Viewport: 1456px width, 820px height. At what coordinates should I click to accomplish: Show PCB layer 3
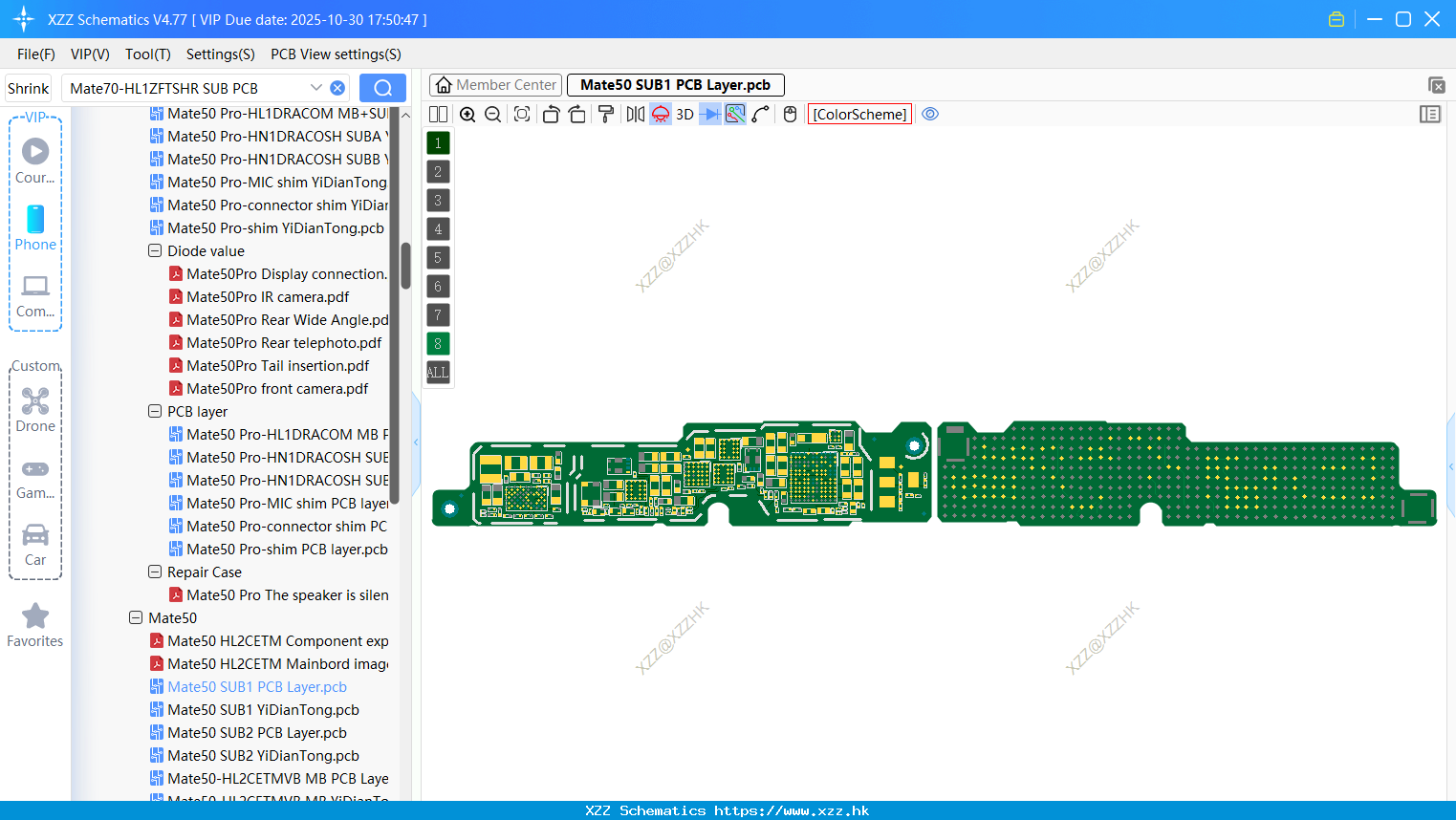pos(438,201)
